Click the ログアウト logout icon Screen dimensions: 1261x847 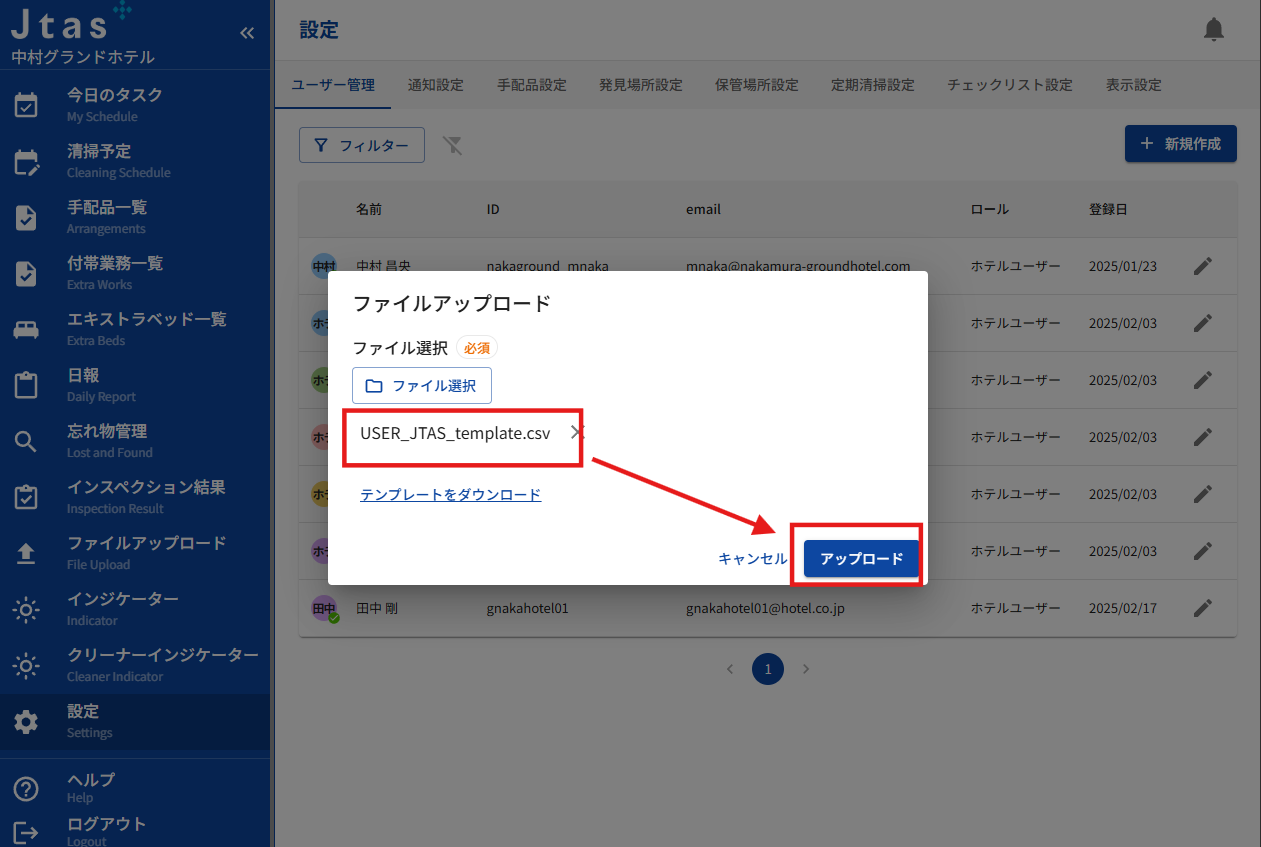(x=26, y=832)
